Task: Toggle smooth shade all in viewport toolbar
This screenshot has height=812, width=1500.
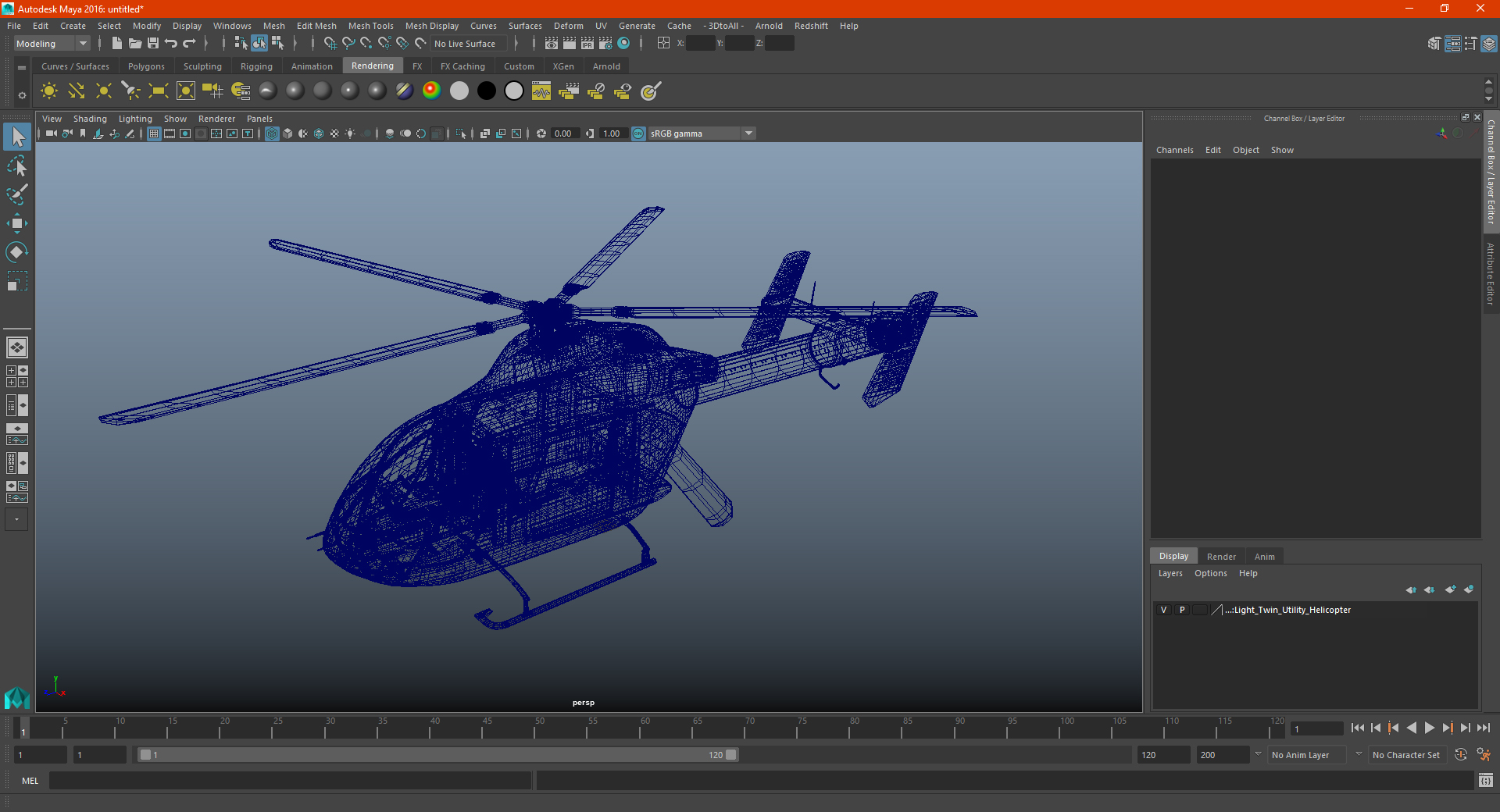Action: (x=287, y=134)
